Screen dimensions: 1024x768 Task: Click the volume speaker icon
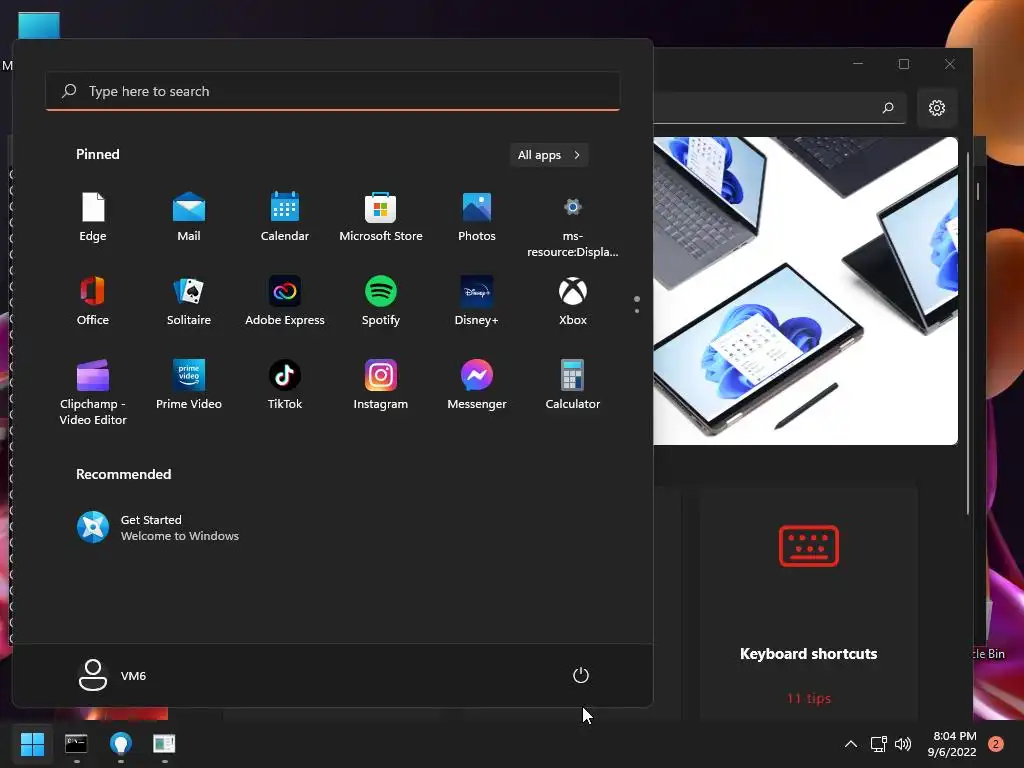pos(903,744)
